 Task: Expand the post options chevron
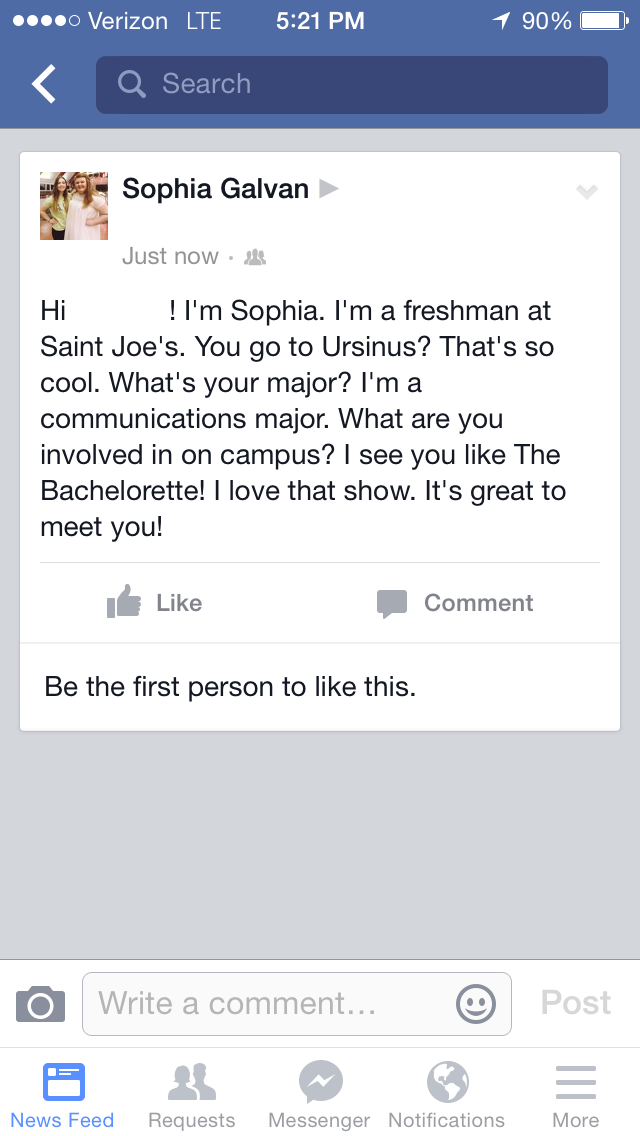587,192
